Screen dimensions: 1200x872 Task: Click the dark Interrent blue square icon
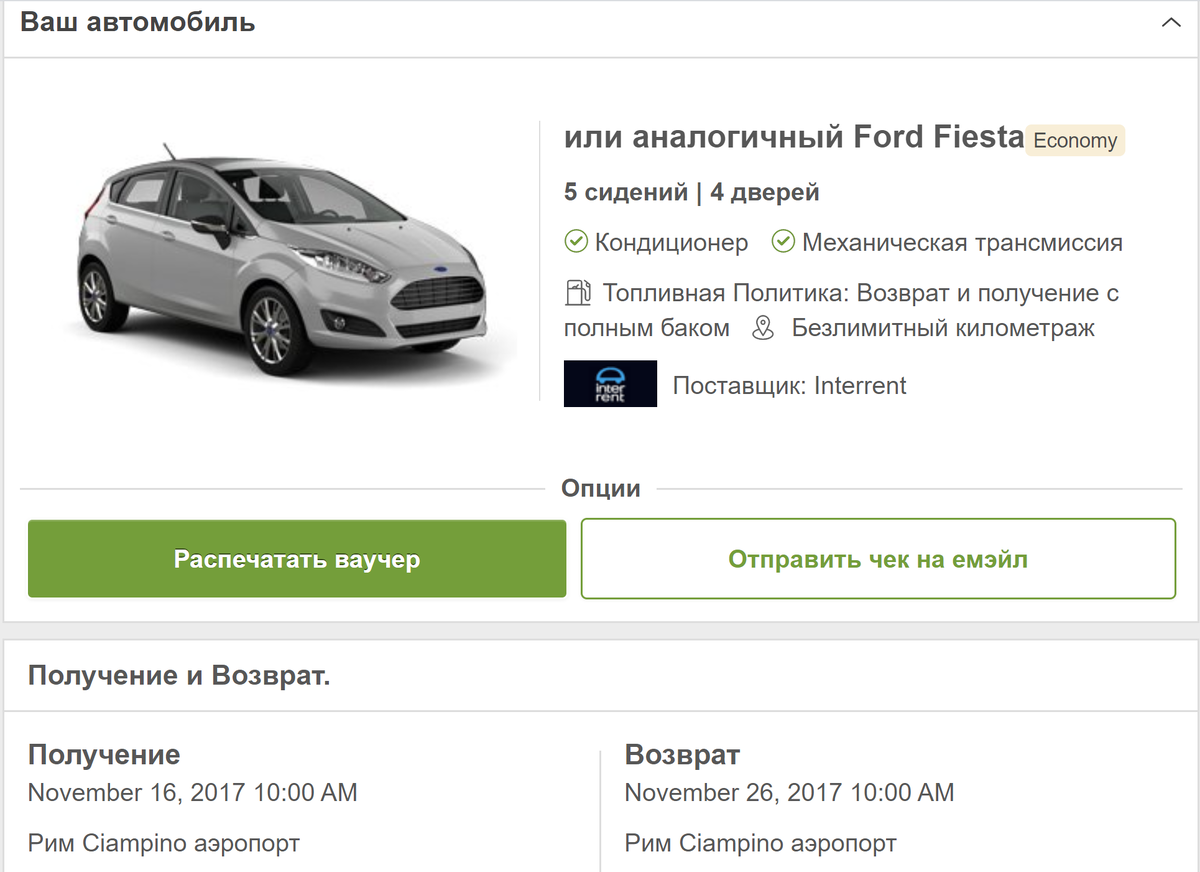(610, 384)
